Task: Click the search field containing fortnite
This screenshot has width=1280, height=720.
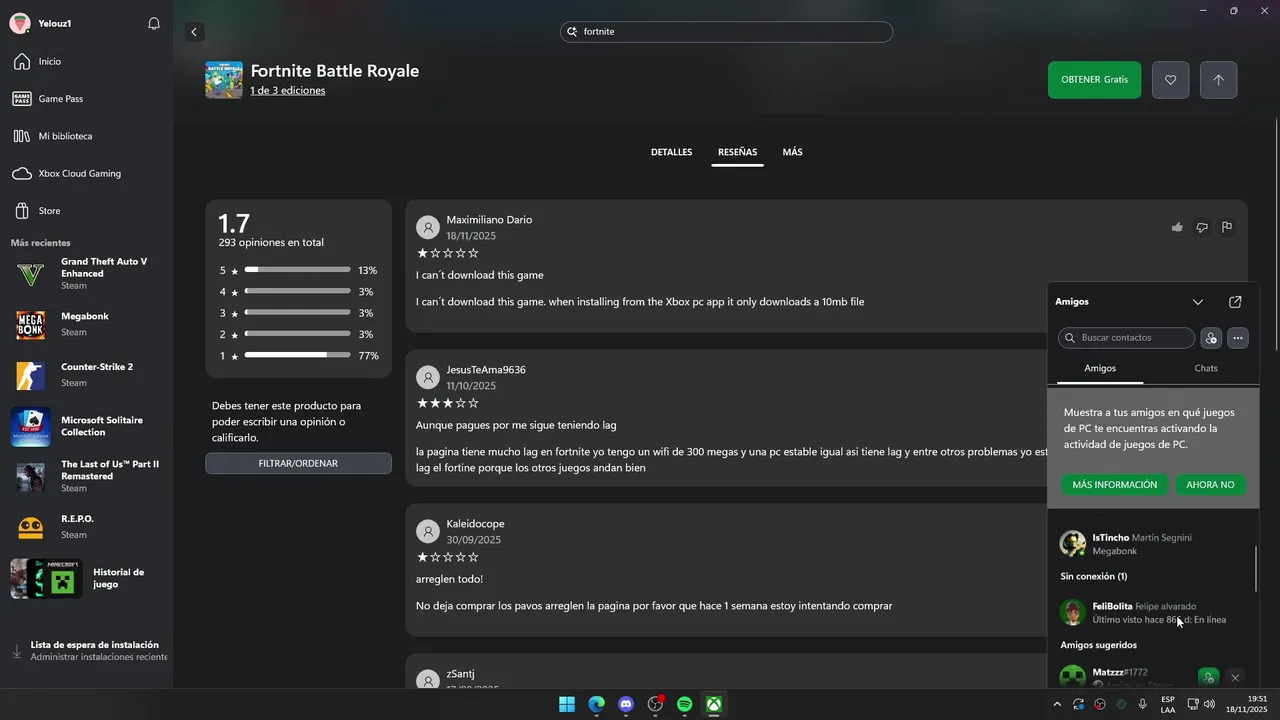Action: point(726,32)
